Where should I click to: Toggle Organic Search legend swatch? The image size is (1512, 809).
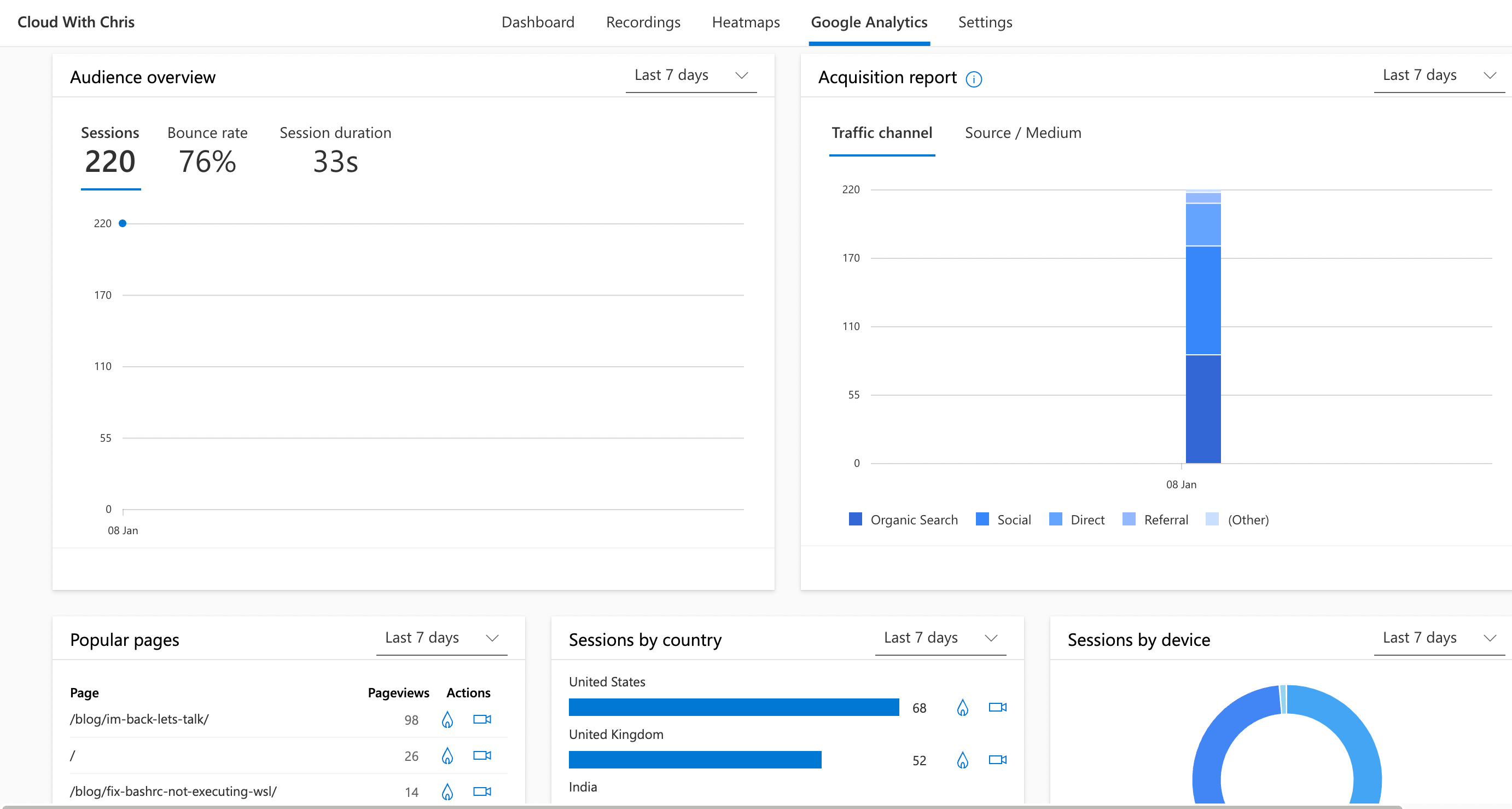[855, 519]
